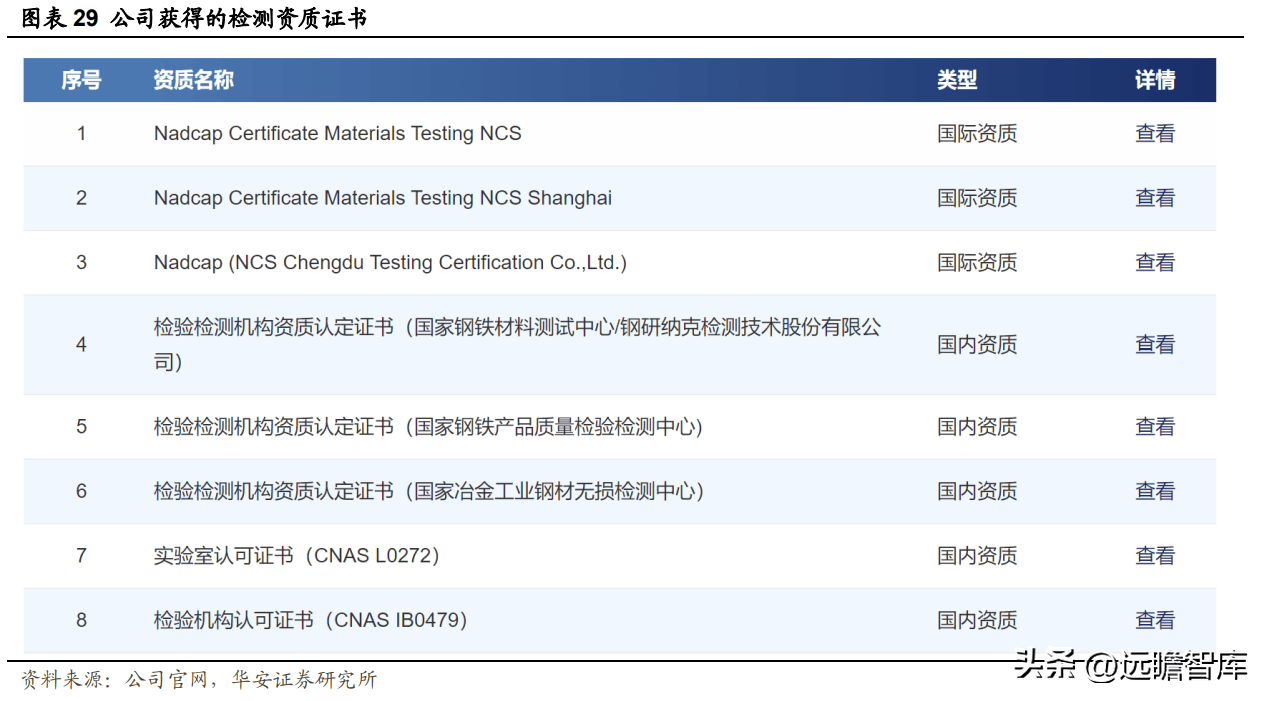Click 国内资质 in row 4
The width and height of the screenshot is (1268, 701).
tap(977, 344)
